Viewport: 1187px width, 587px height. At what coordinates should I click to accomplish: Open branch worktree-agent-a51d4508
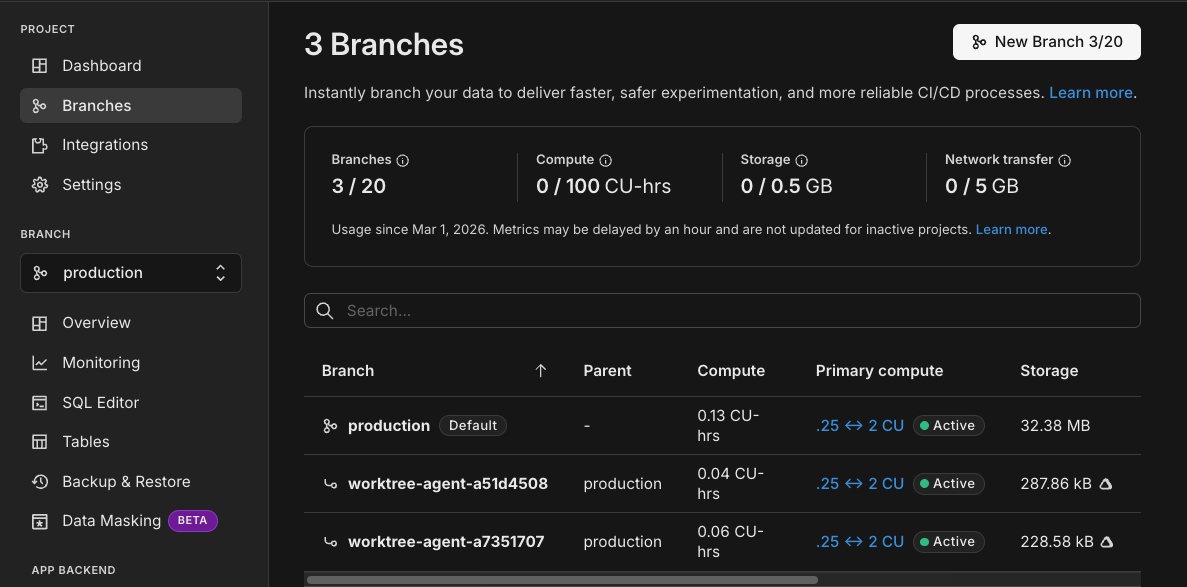click(448, 483)
